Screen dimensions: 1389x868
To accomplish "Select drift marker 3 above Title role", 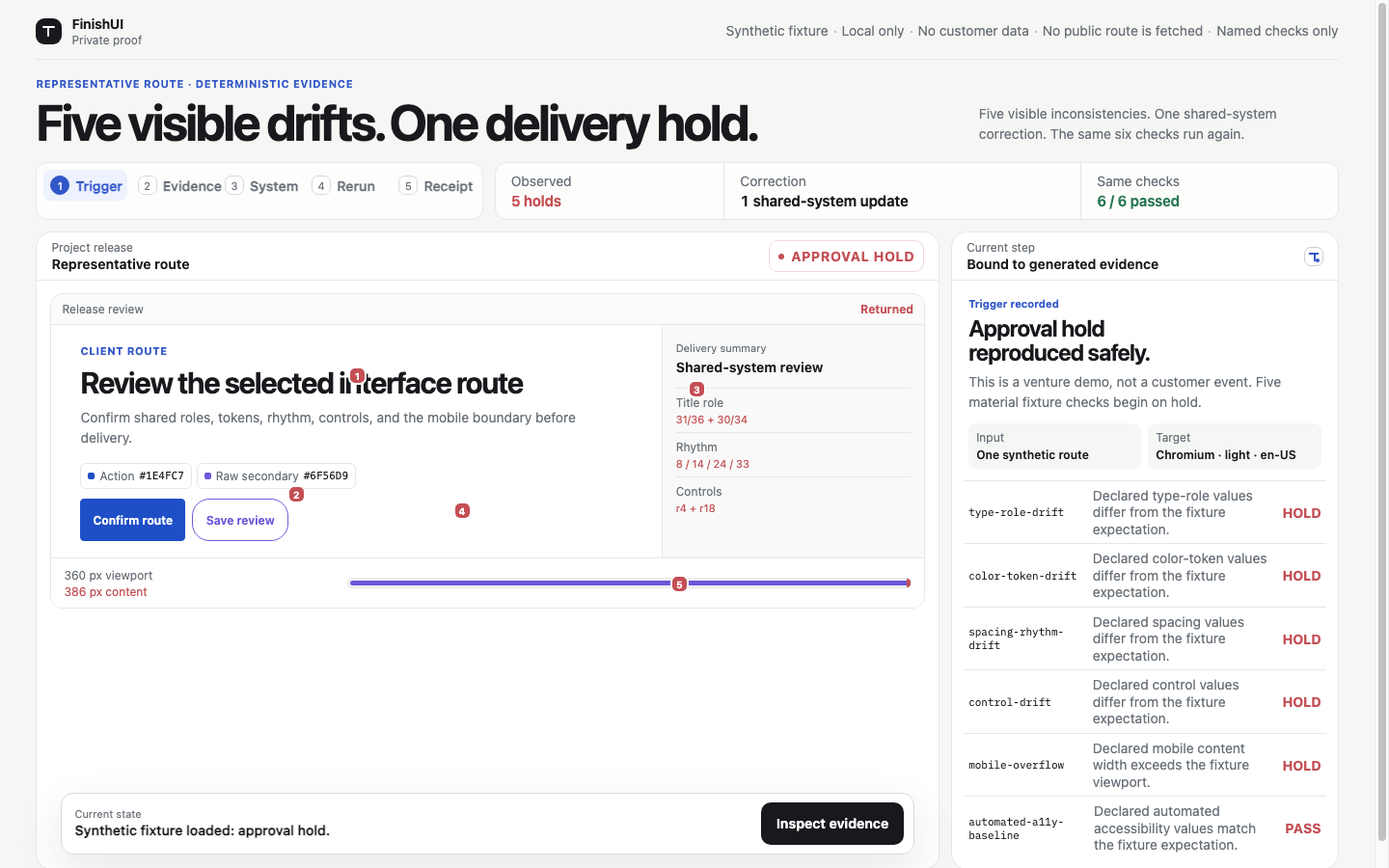I will point(696,390).
